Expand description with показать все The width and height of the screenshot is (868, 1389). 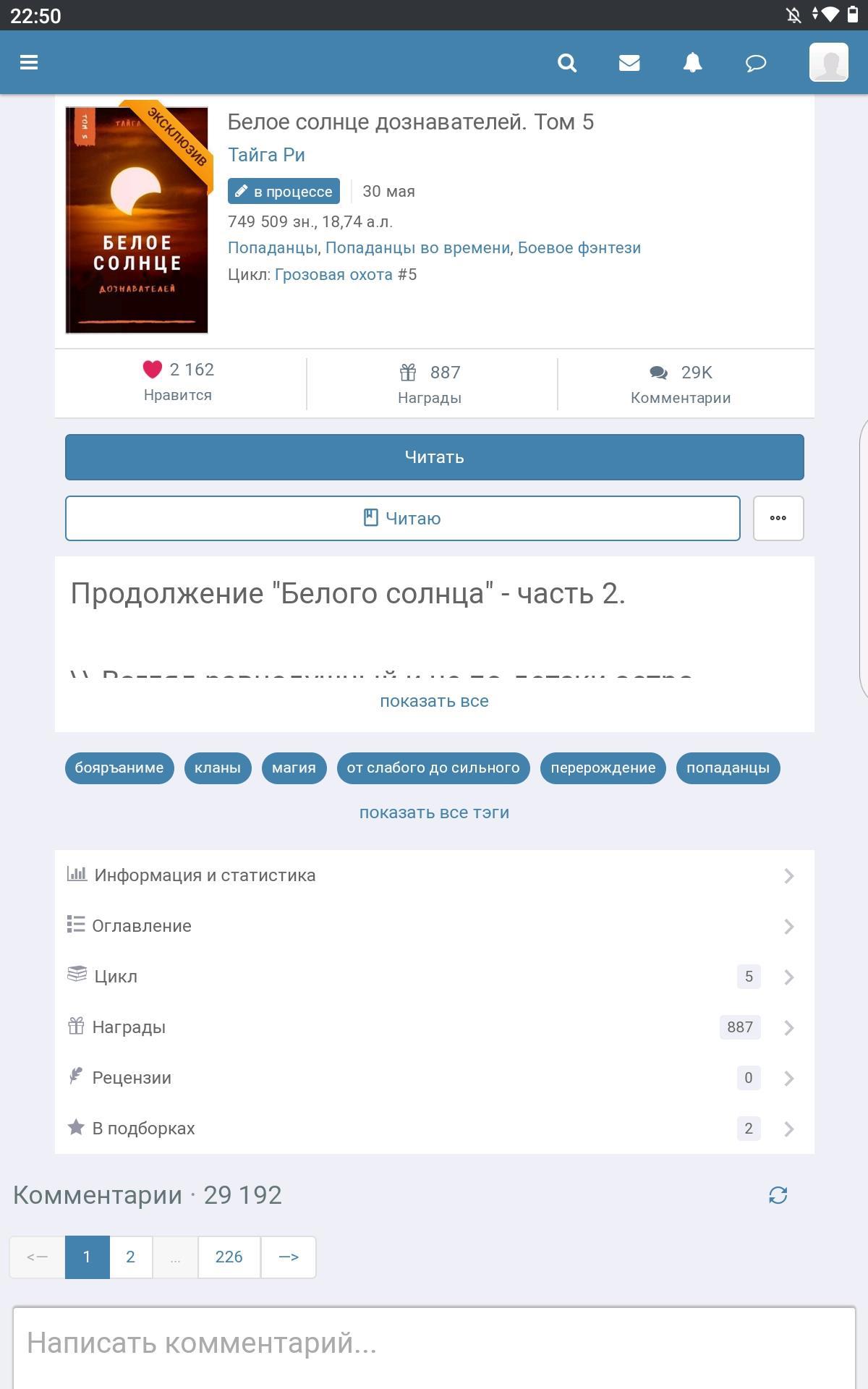434,701
